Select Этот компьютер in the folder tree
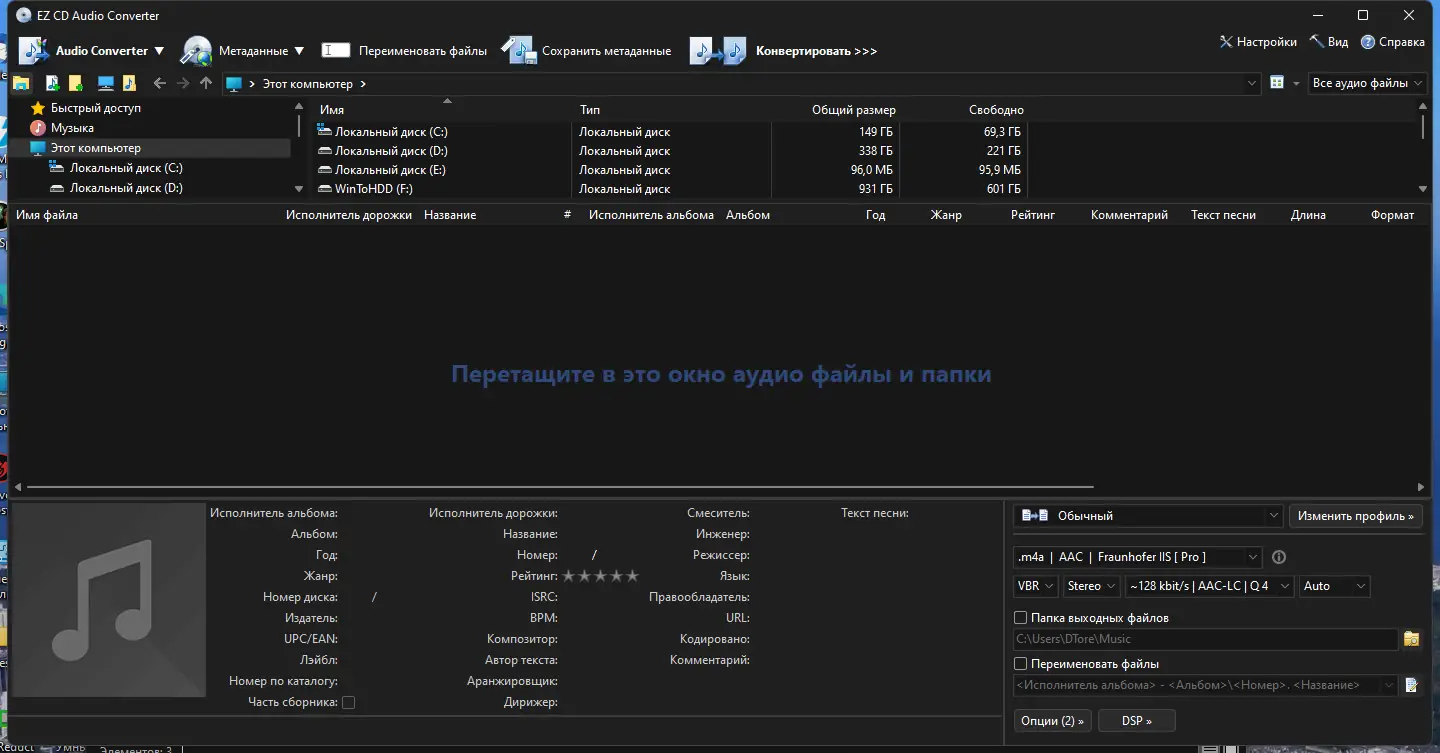Viewport: 1440px width, 753px height. [x=96, y=148]
